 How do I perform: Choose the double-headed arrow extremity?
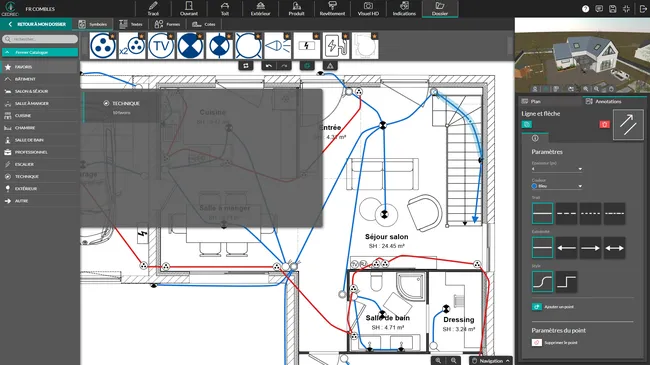[614, 248]
